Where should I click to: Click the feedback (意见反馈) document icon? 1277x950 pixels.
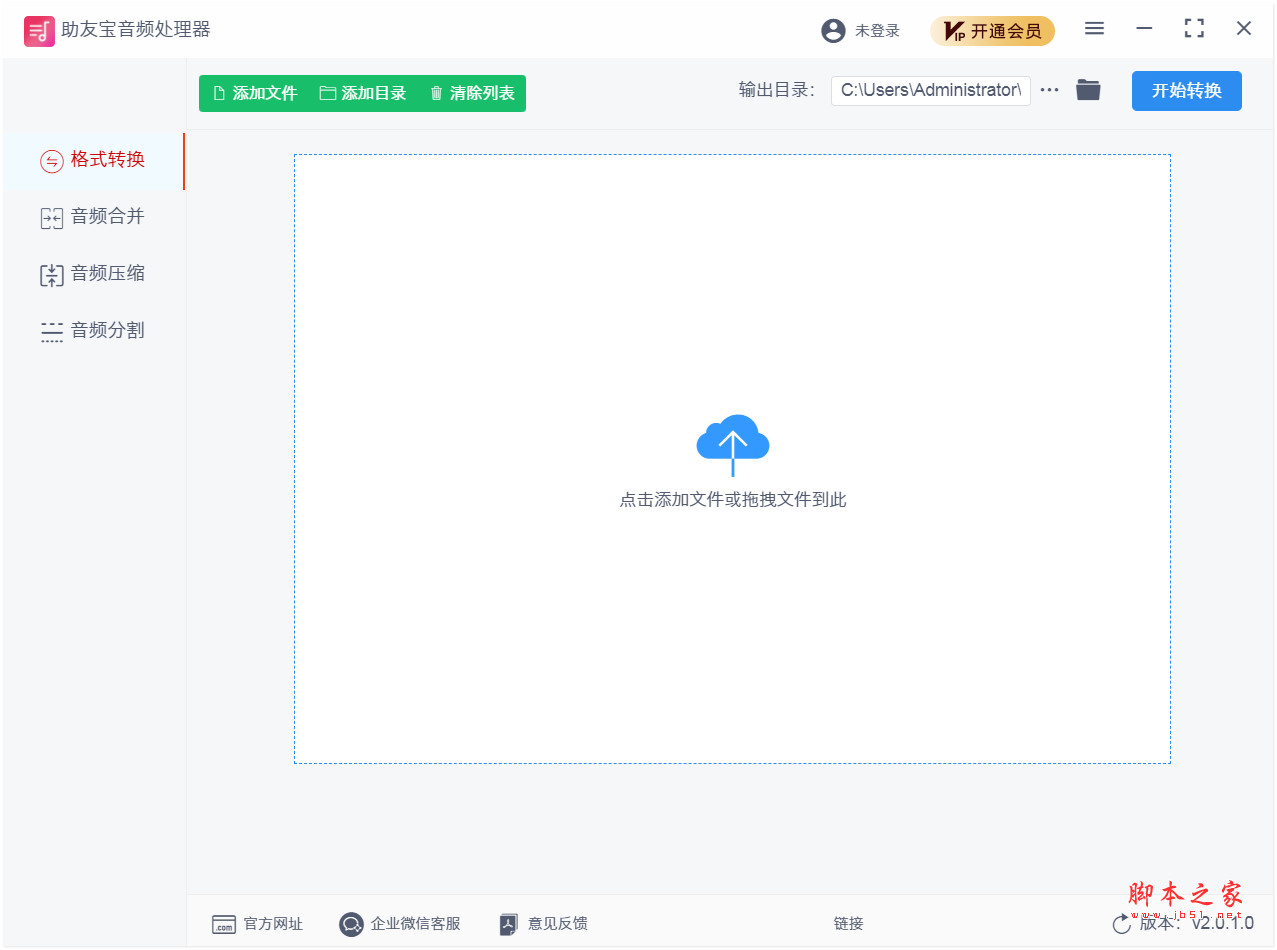click(x=508, y=923)
